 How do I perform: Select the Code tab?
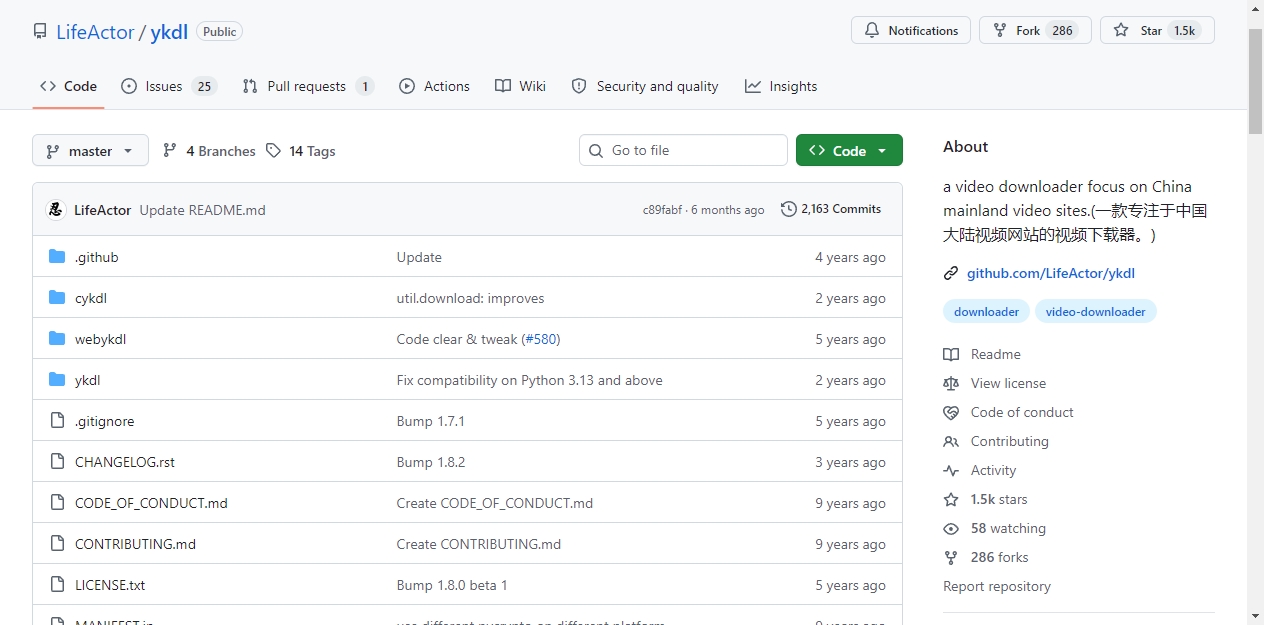pyautogui.click(x=68, y=86)
